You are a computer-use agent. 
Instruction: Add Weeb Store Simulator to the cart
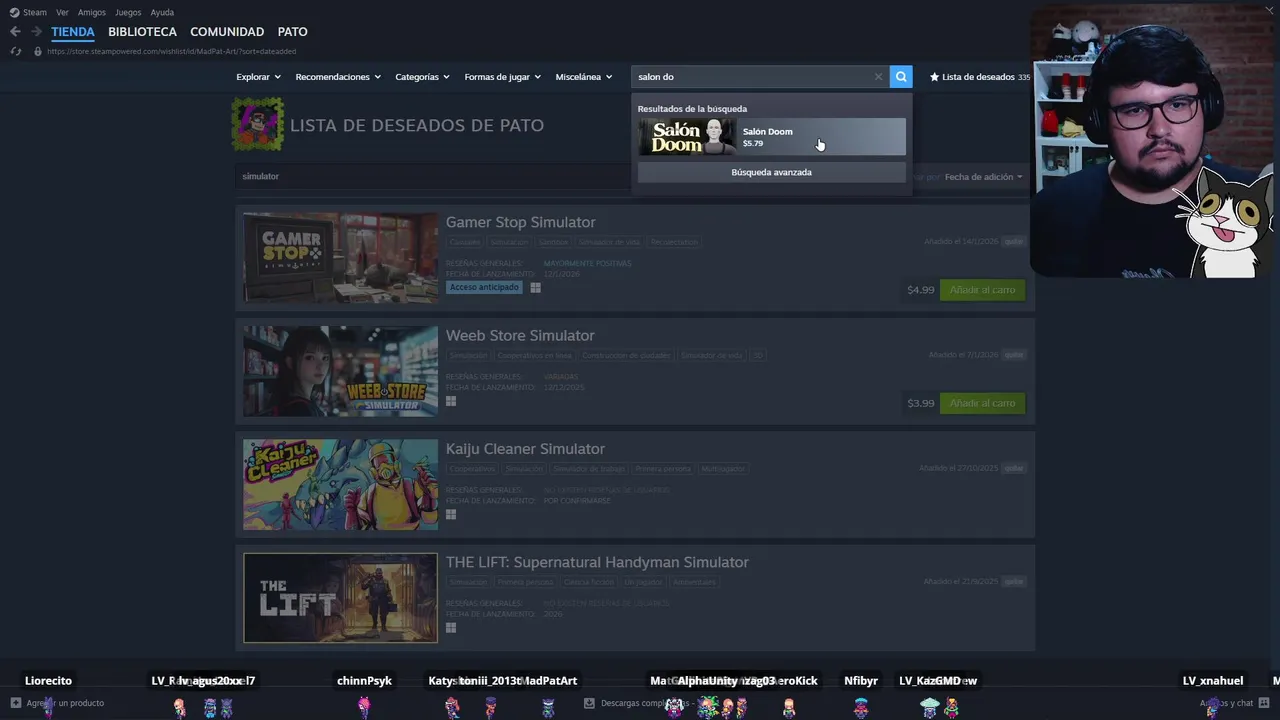point(982,403)
